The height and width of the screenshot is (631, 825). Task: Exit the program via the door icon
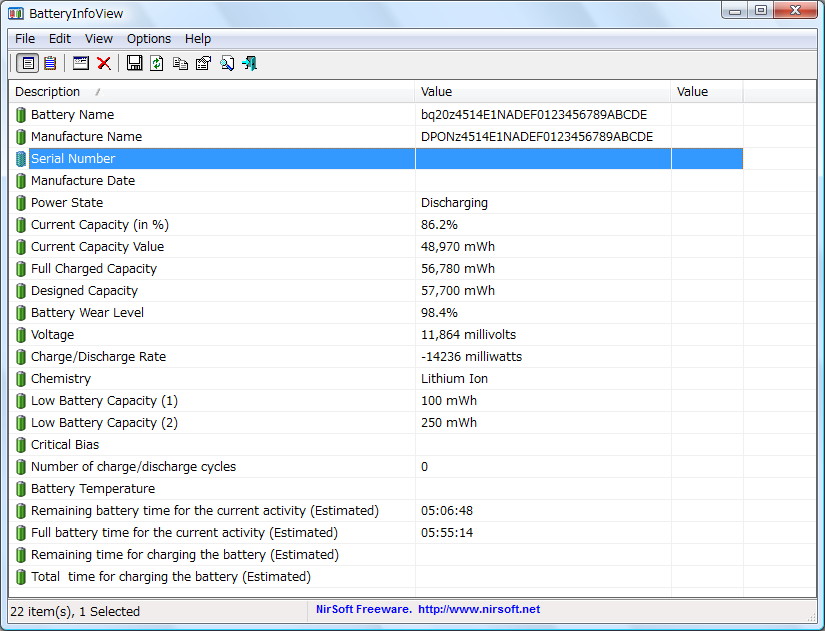248,62
